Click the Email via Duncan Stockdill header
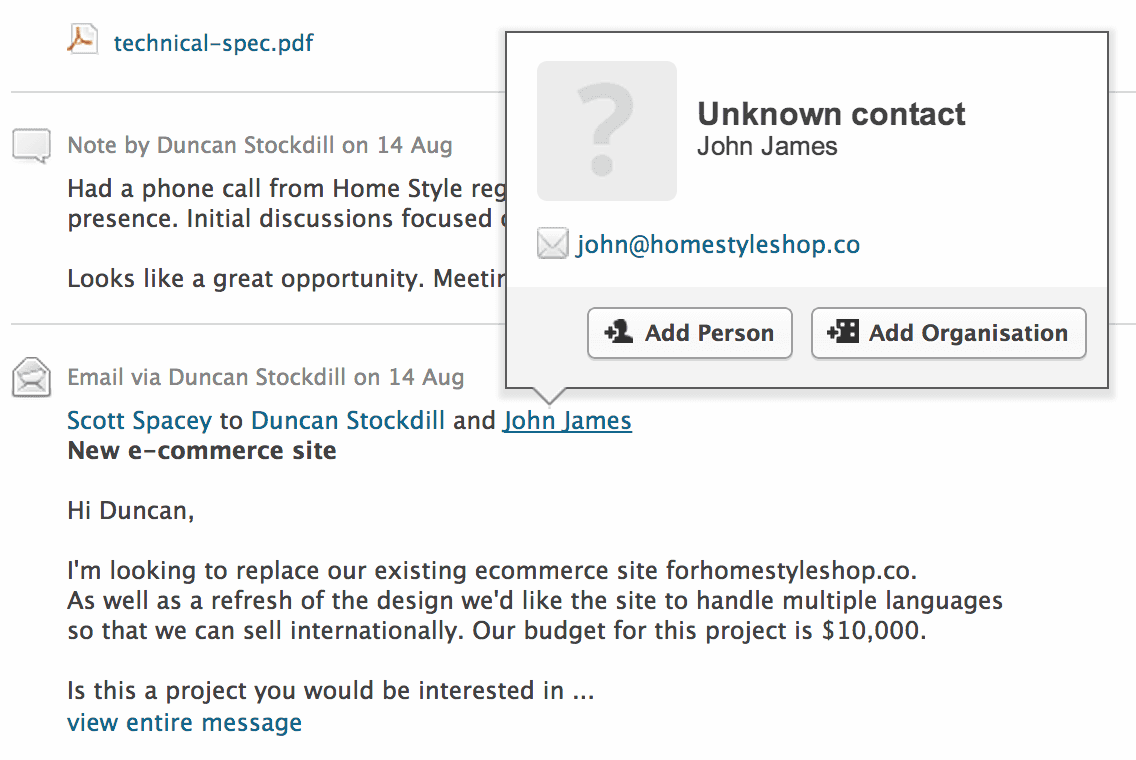Image resolution: width=1136 pixels, height=760 pixels. tap(265, 377)
